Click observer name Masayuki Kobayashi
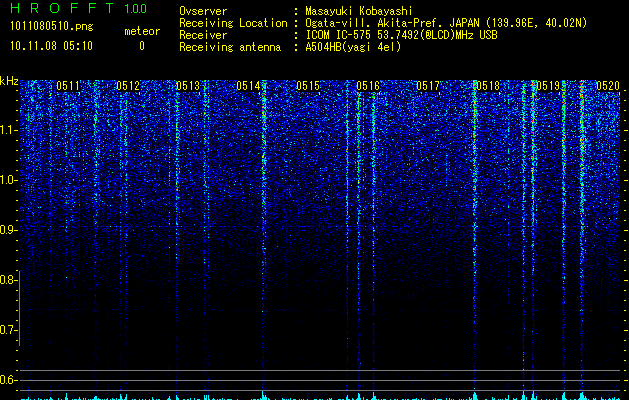Viewport: 629px width, 400px height. [359, 11]
